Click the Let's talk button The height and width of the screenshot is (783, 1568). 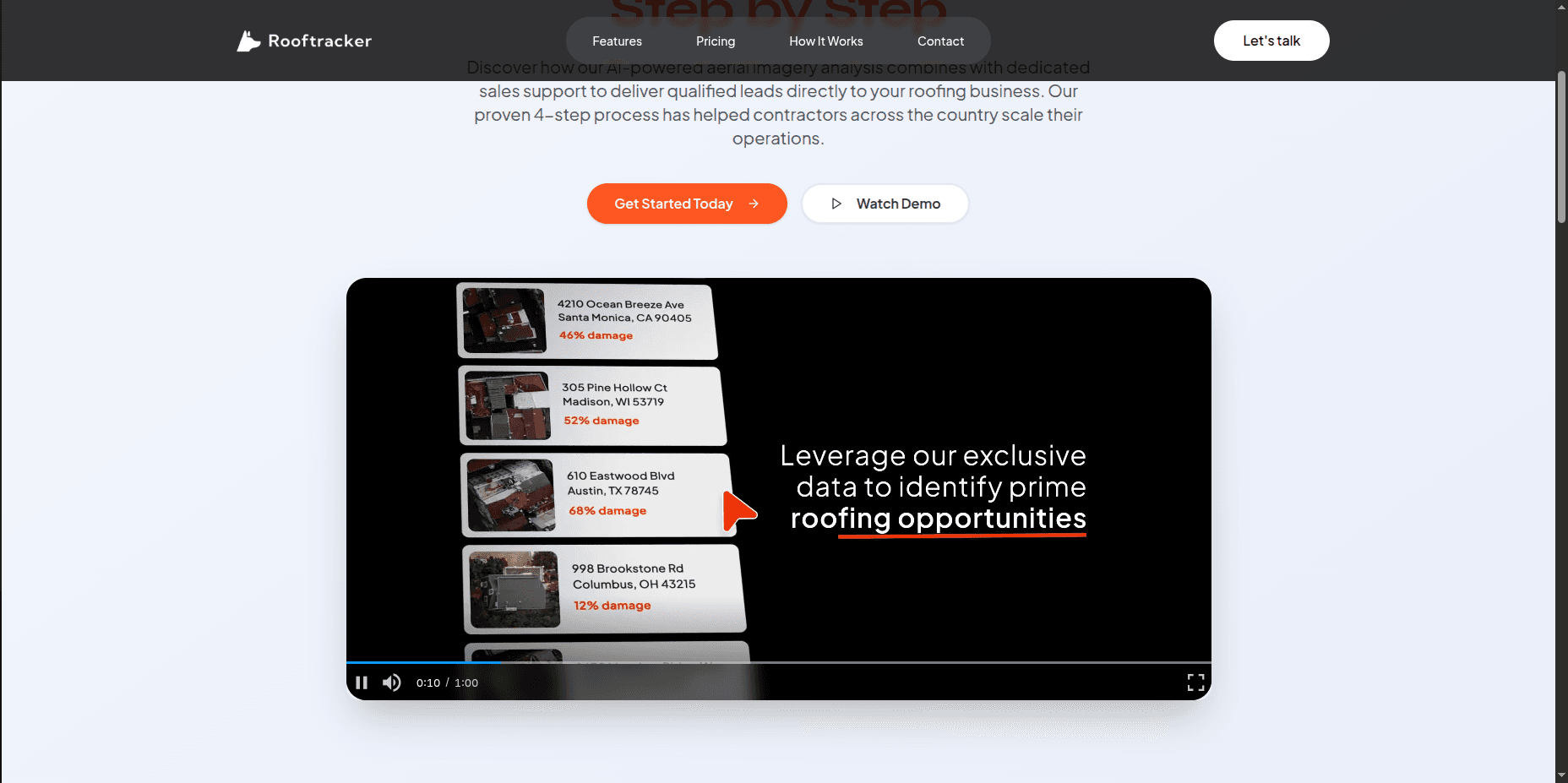(x=1271, y=41)
